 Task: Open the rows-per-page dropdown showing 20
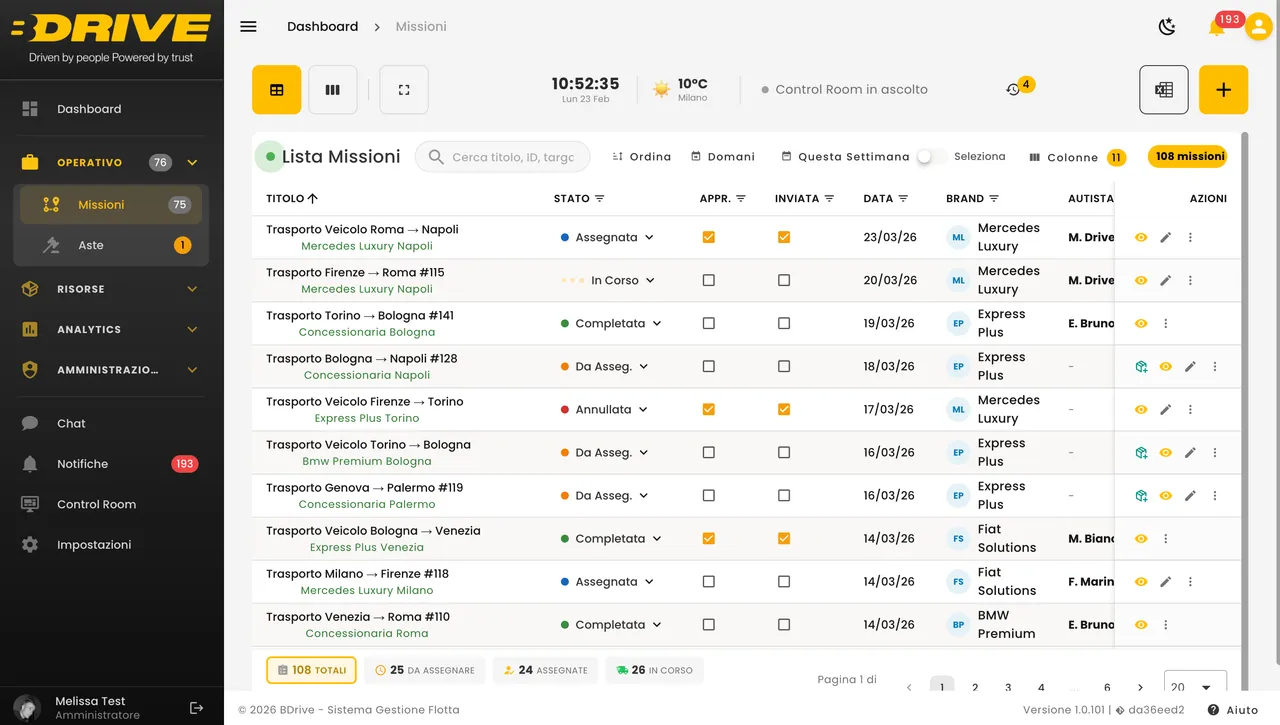(1194, 687)
